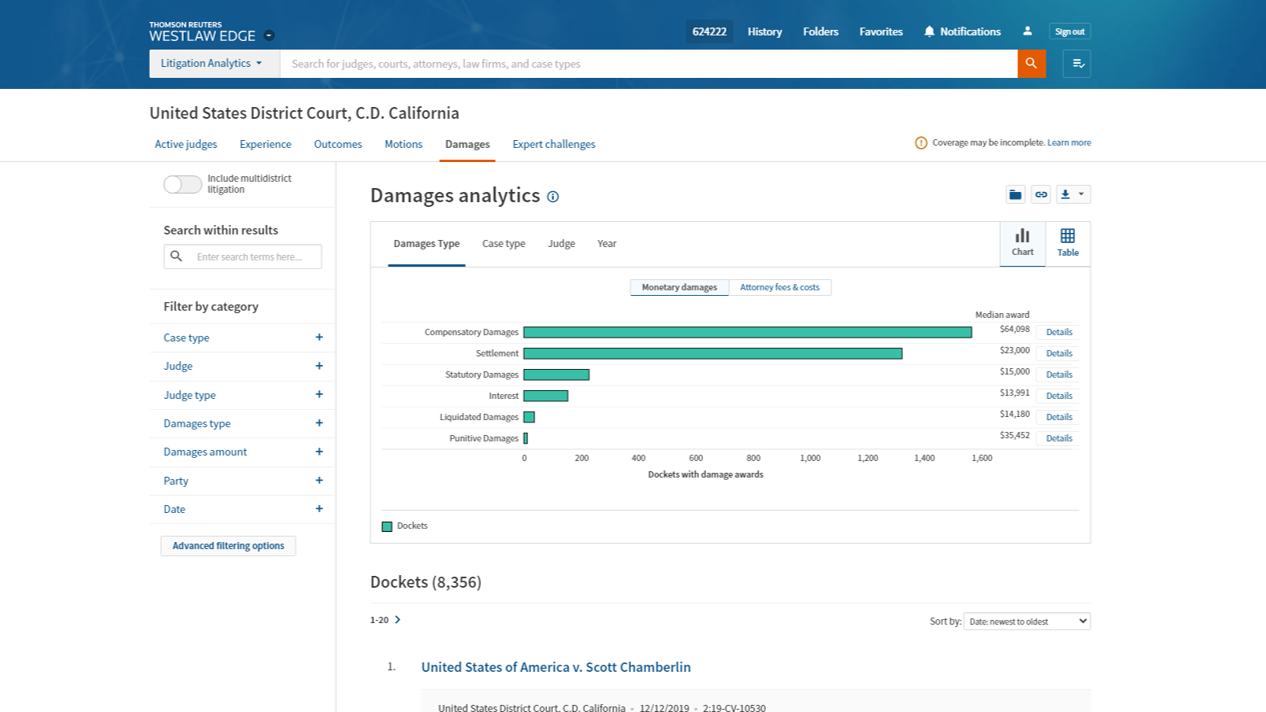Click the Compensatory Damages bar

click(747, 332)
